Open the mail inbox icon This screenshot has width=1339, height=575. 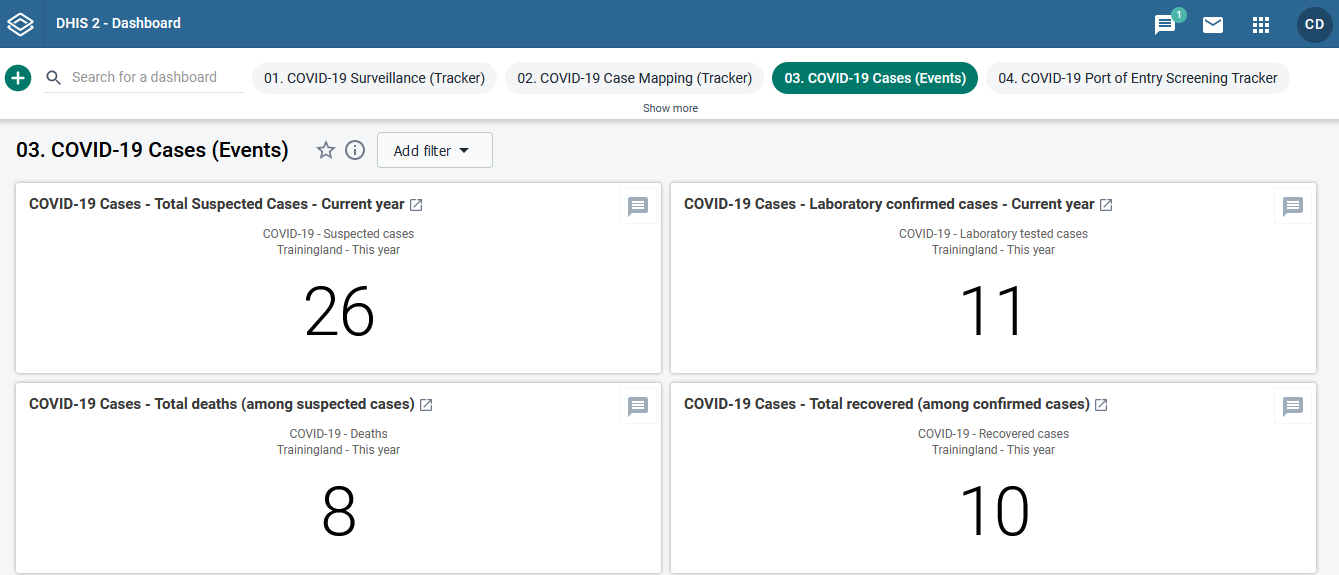click(x=1213, y=25)
